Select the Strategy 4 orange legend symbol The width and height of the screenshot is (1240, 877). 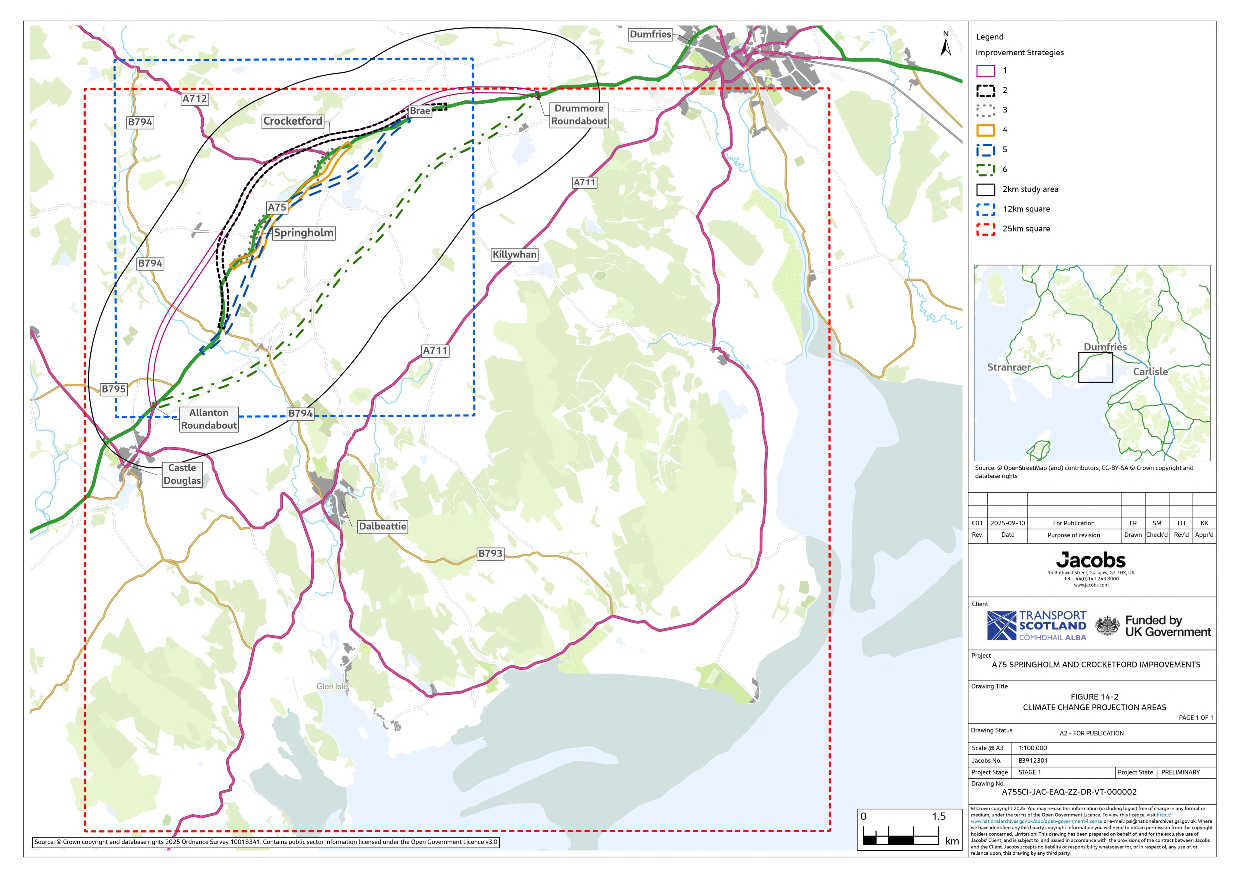(985, 130)
